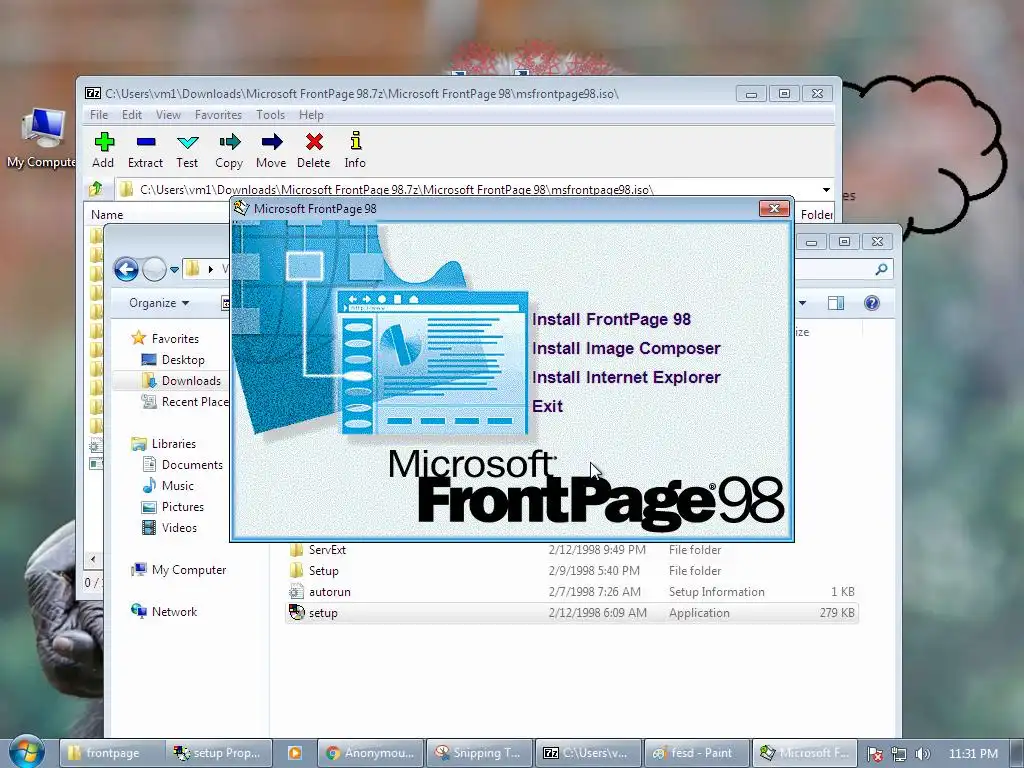The height and width of the screenshot is (768, 1024).
Task: Open Downloads in the Explorer sidebar
Action: tap(181, 381)
